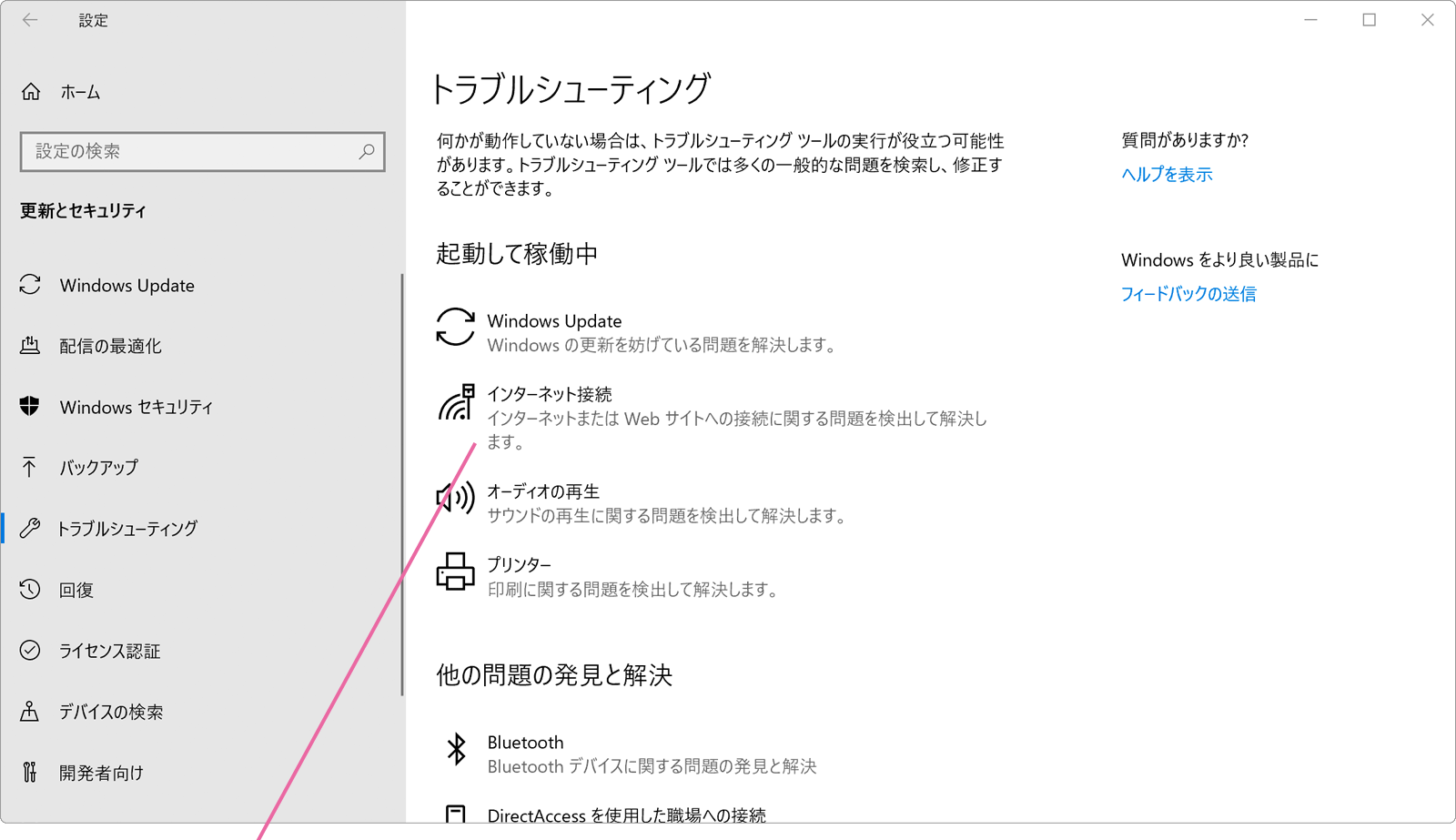Select インターネット接続 troubleshooter title

tap(550, 394)
